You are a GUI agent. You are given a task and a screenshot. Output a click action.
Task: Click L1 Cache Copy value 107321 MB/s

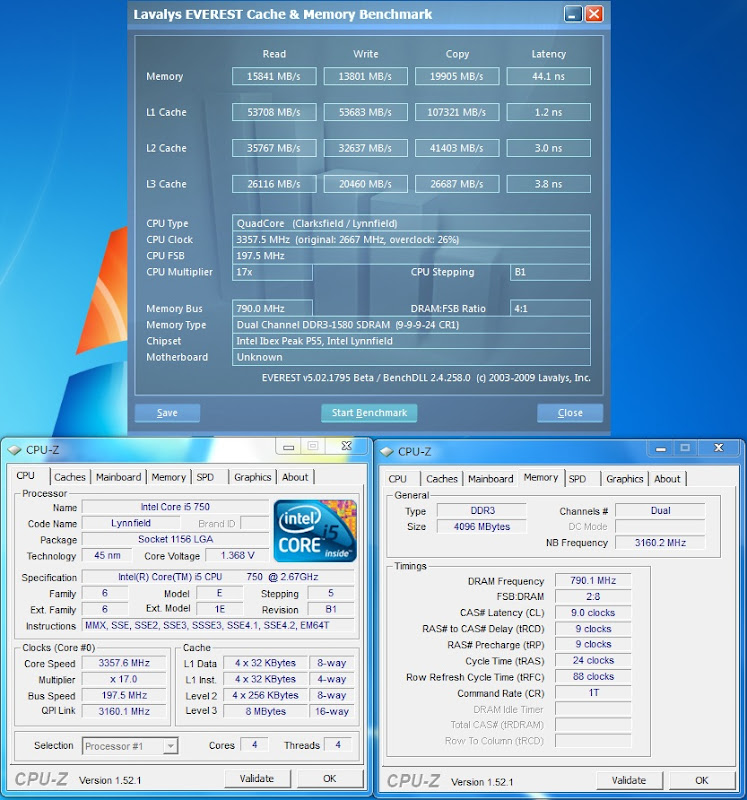tap(457, 112)
